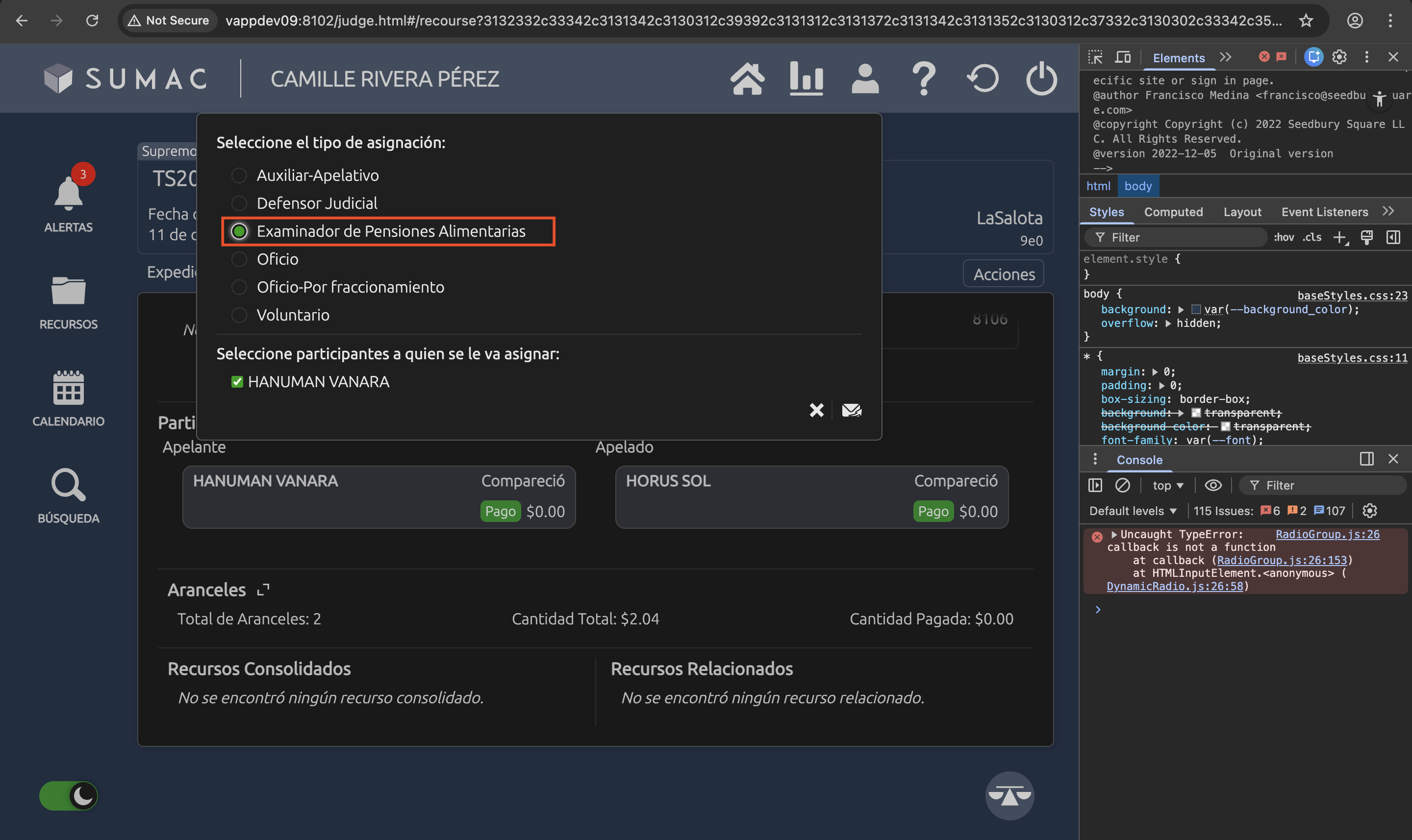The height and width of the screenshot is (840, 1412).
Task: Click the Acciones button
Action: pyautogui.click(x=1003, y=274)
